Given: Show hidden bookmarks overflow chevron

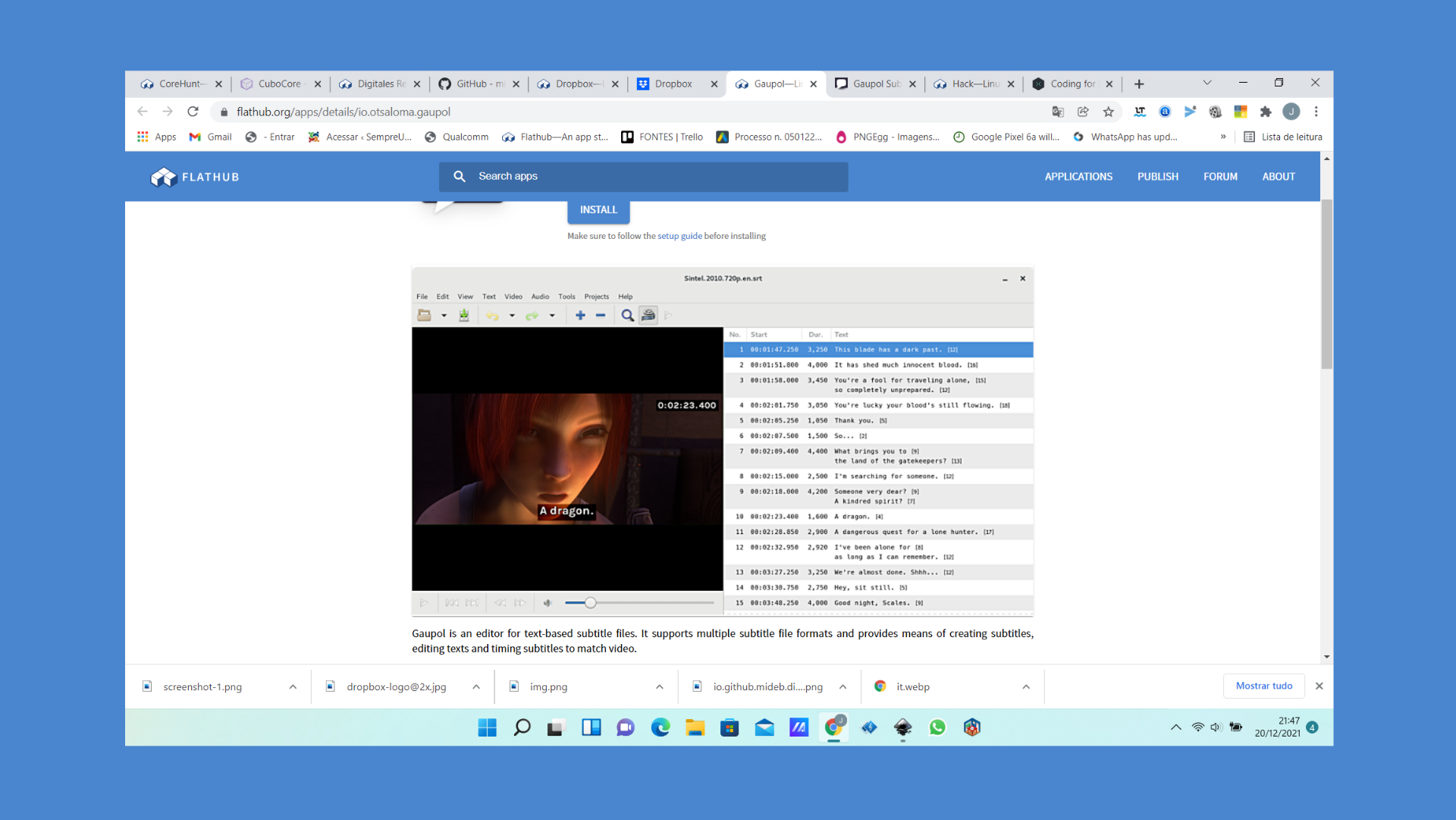Looking at the screenshot, I should click(x=1223, y=137).
